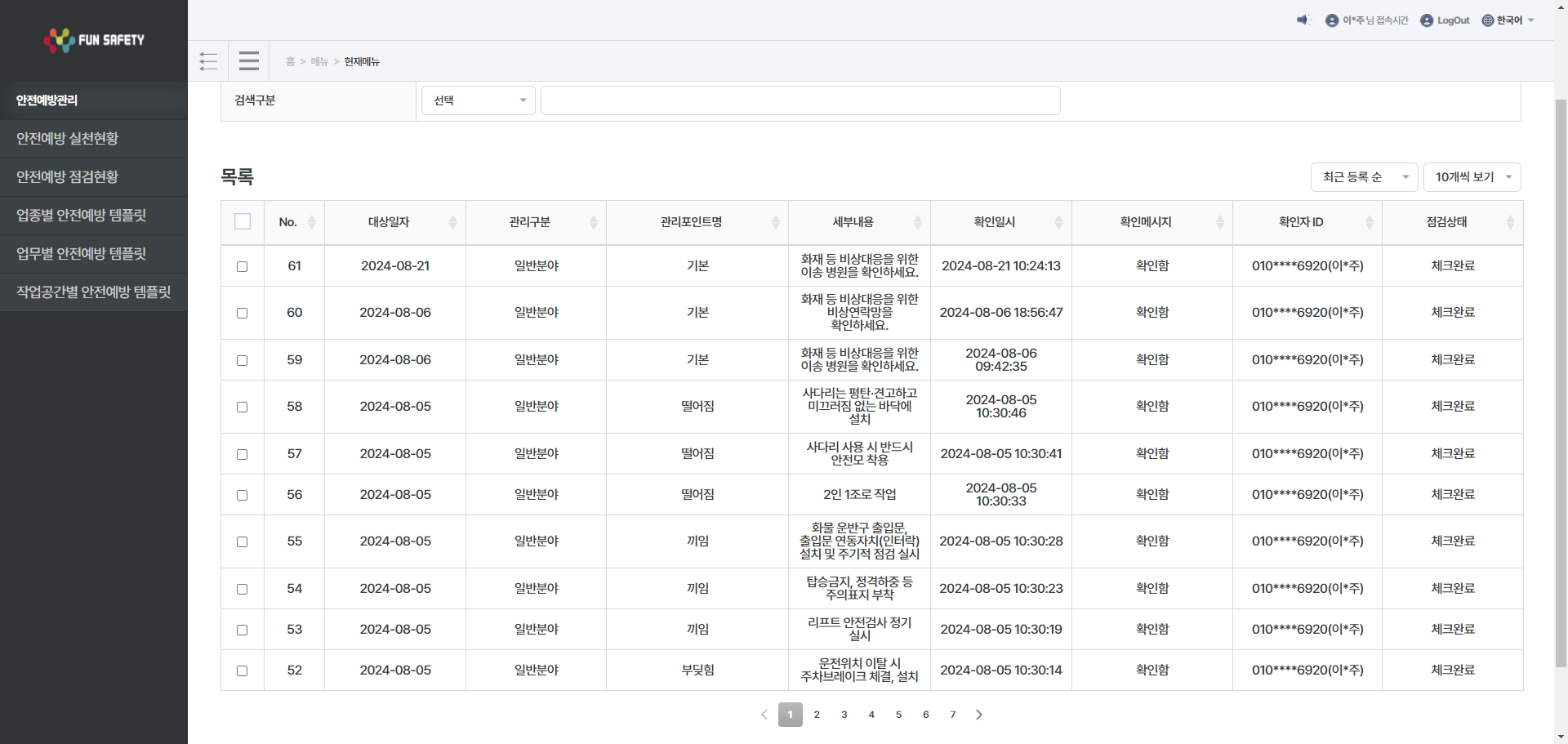Click 사다리 사용 시 반드시 안전모 착용

tap(860, 453)
